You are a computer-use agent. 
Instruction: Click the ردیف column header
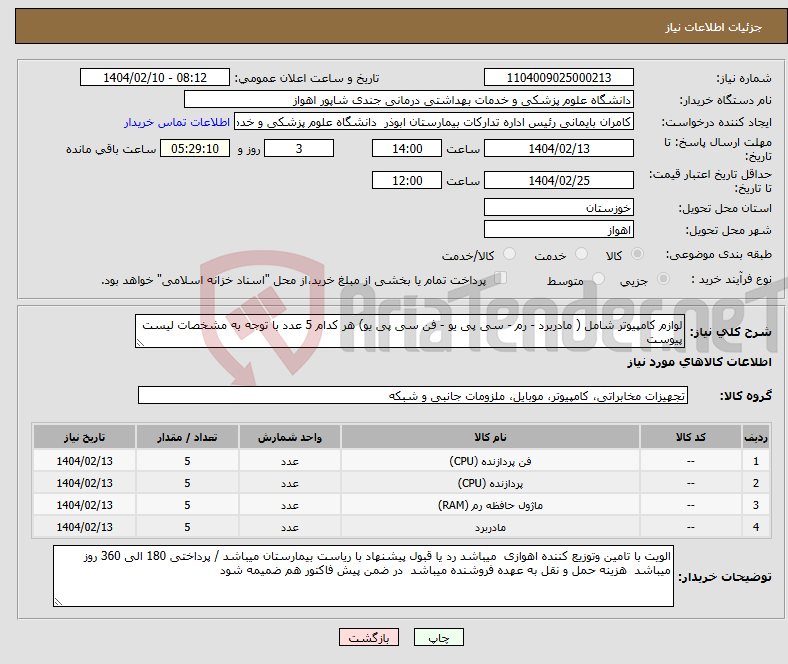tap(755, 437)
